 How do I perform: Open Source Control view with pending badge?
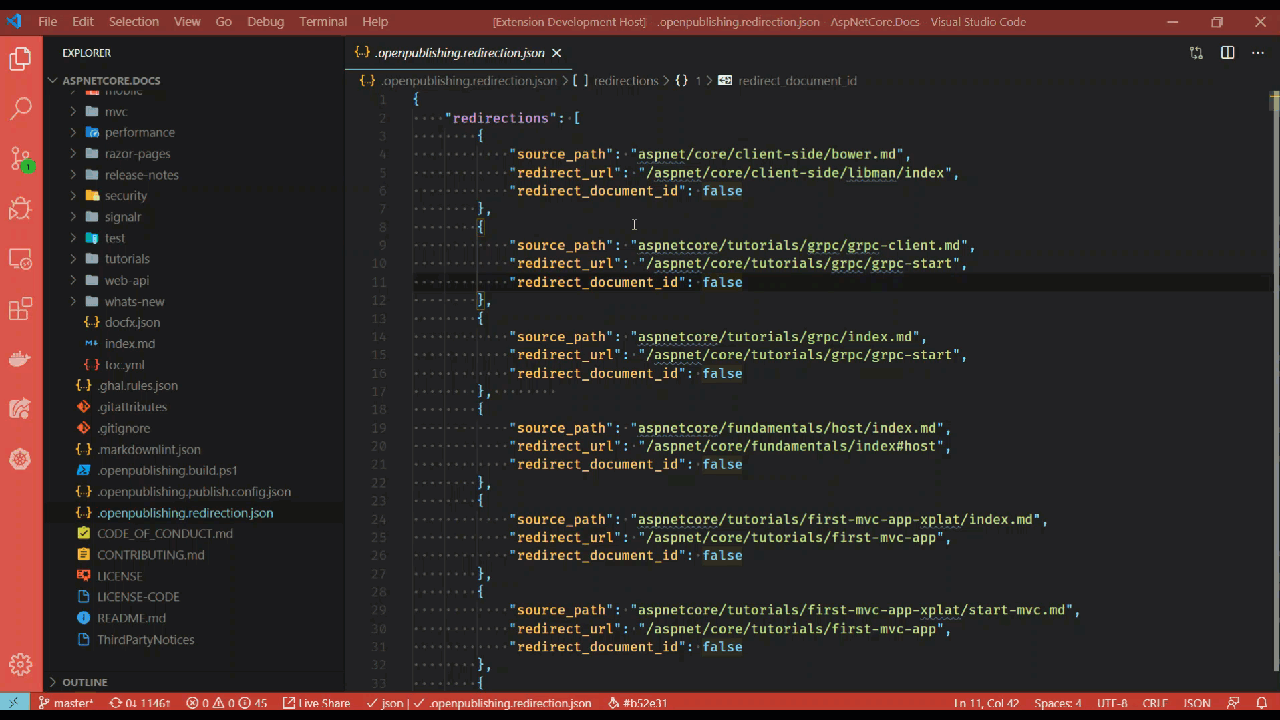click(x=21, y=159)
